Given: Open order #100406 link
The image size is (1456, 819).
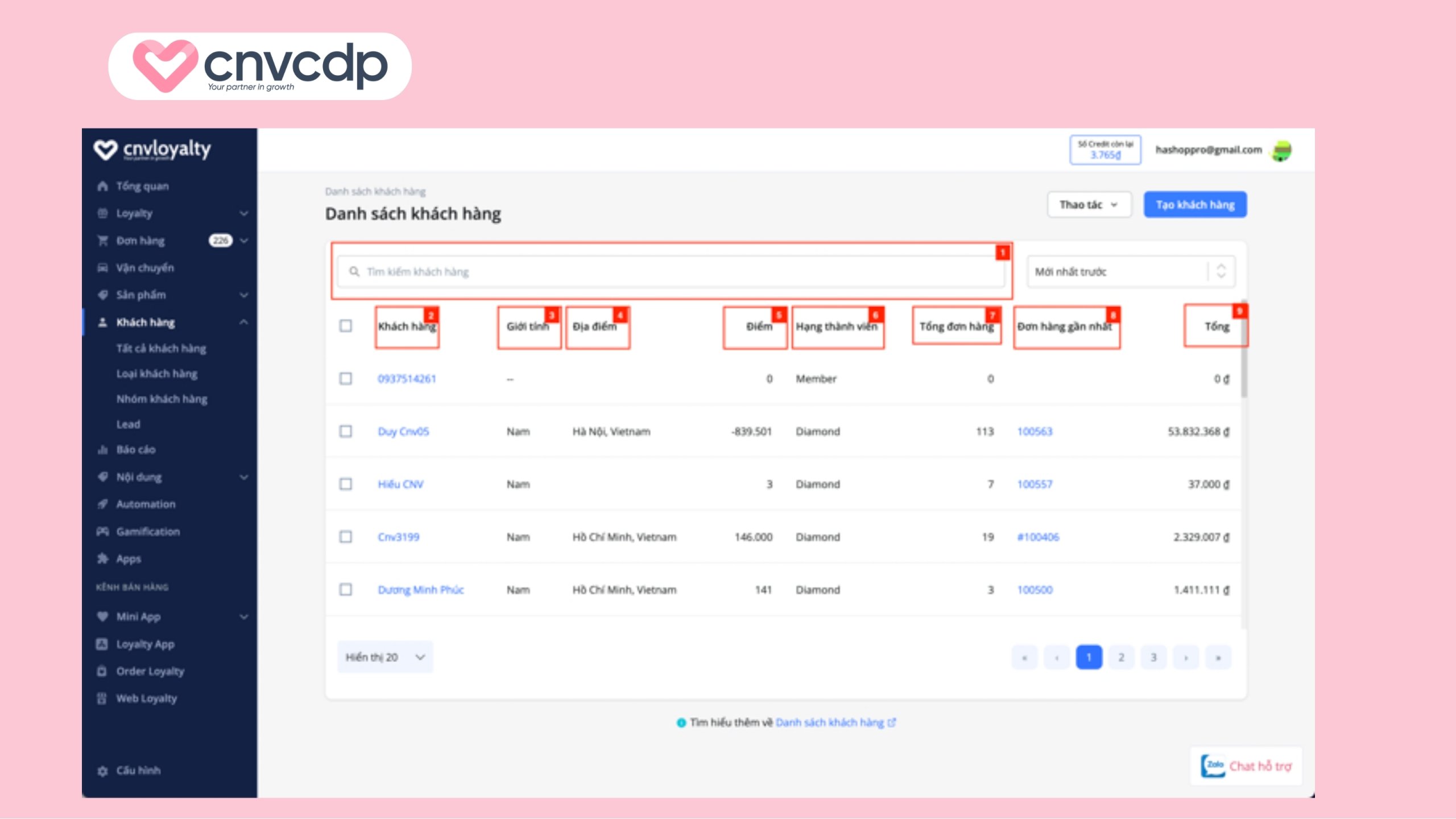Looking at the screenshot, I should pyautogui.click(x=1038, y=537).
